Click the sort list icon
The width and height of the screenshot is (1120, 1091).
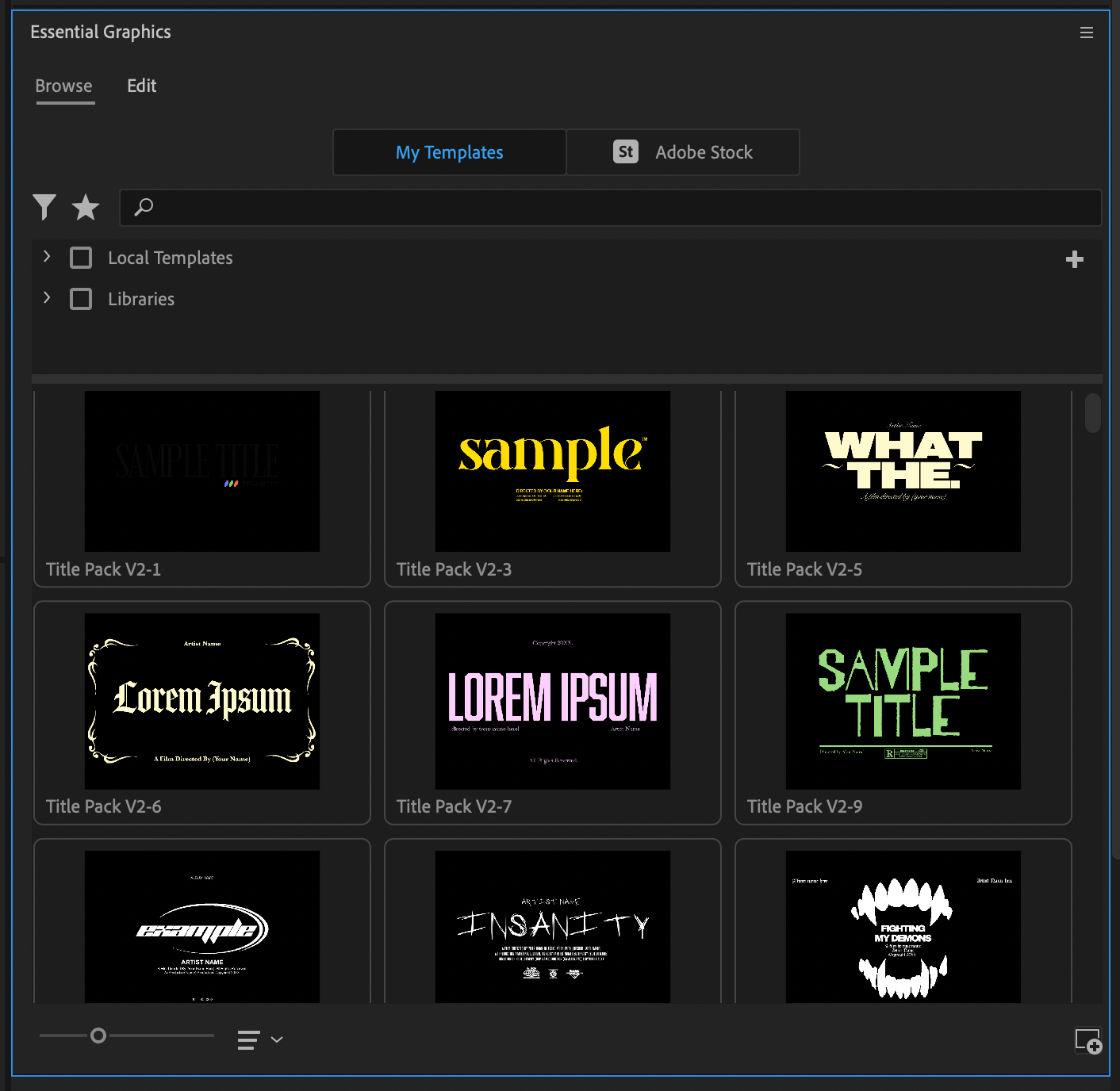point(248,1039)
